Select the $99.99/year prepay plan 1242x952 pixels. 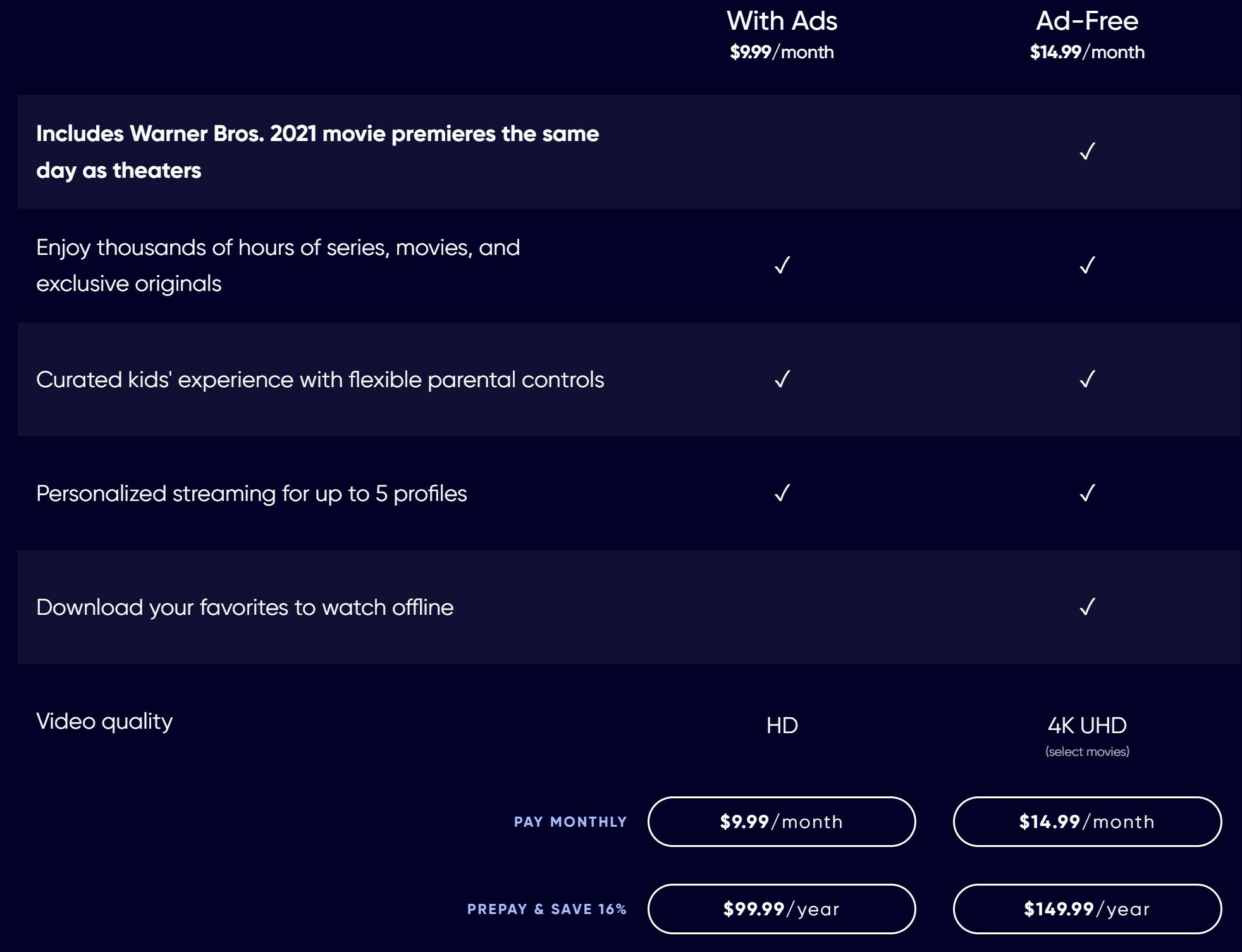tap(782, 908)
